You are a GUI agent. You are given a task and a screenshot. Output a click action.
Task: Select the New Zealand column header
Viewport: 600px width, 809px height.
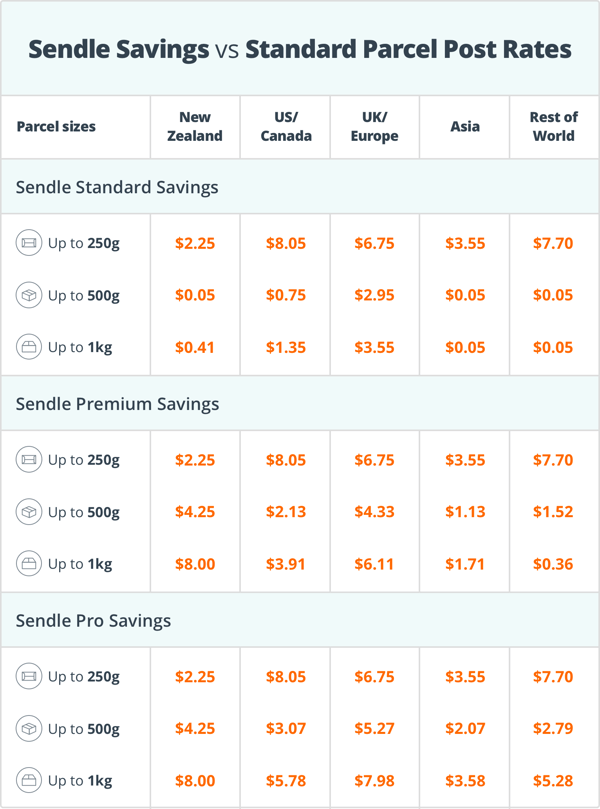pyautogui.click(x=195, y=126)
